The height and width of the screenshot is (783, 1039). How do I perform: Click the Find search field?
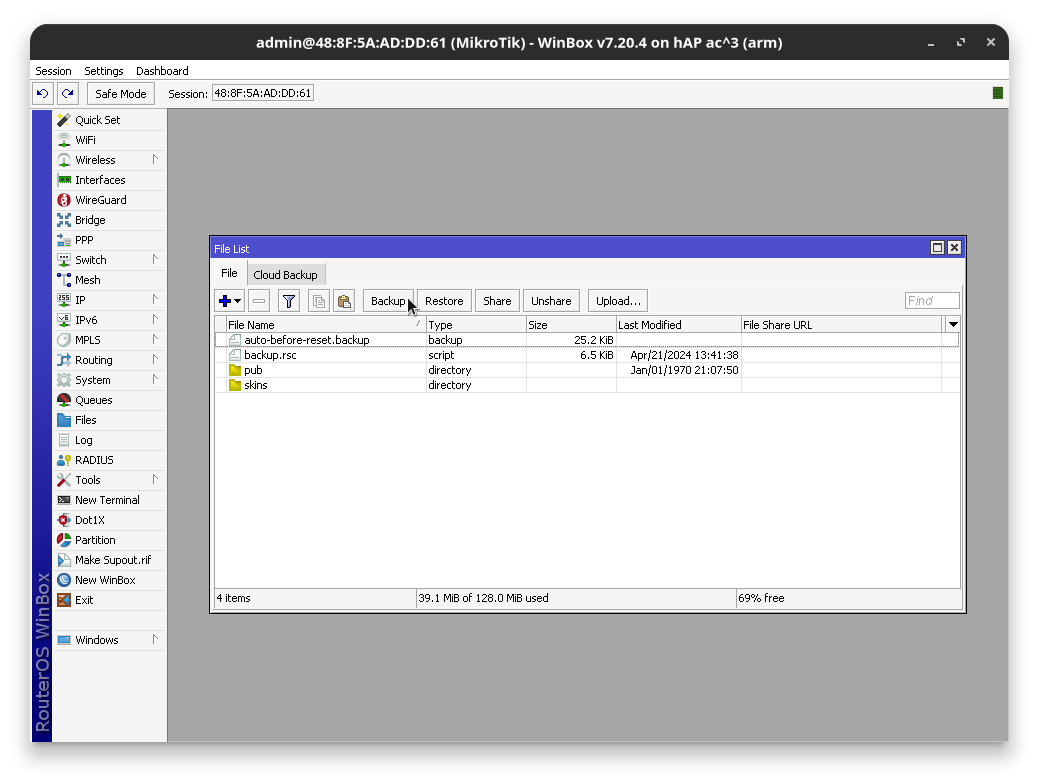(x=931, y=301)
